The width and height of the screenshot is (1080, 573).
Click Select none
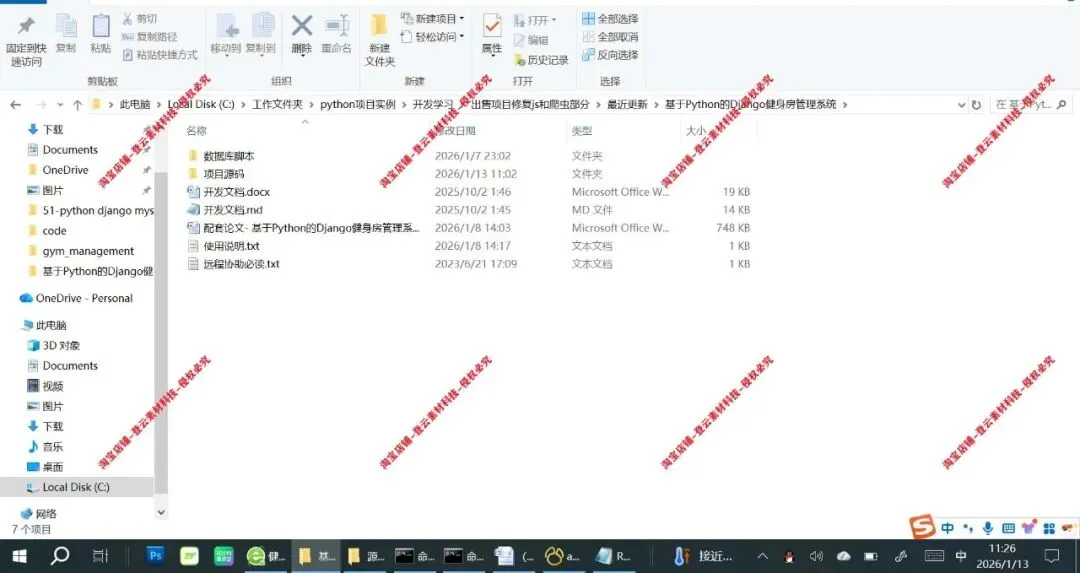pos(610,37)
